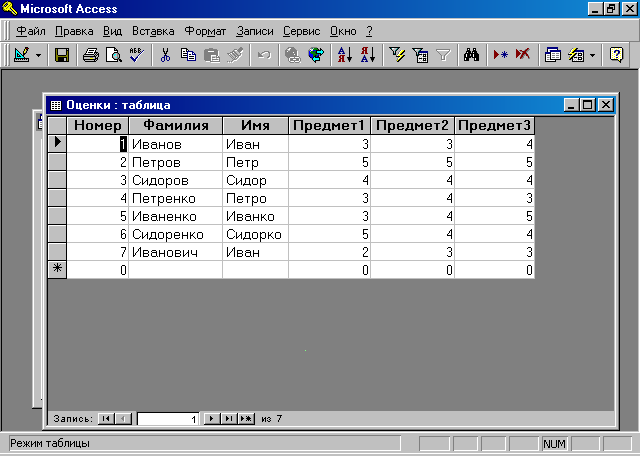Go to the next record navigation button
Viewport: 640px width, 456px height.
(211, 418)
